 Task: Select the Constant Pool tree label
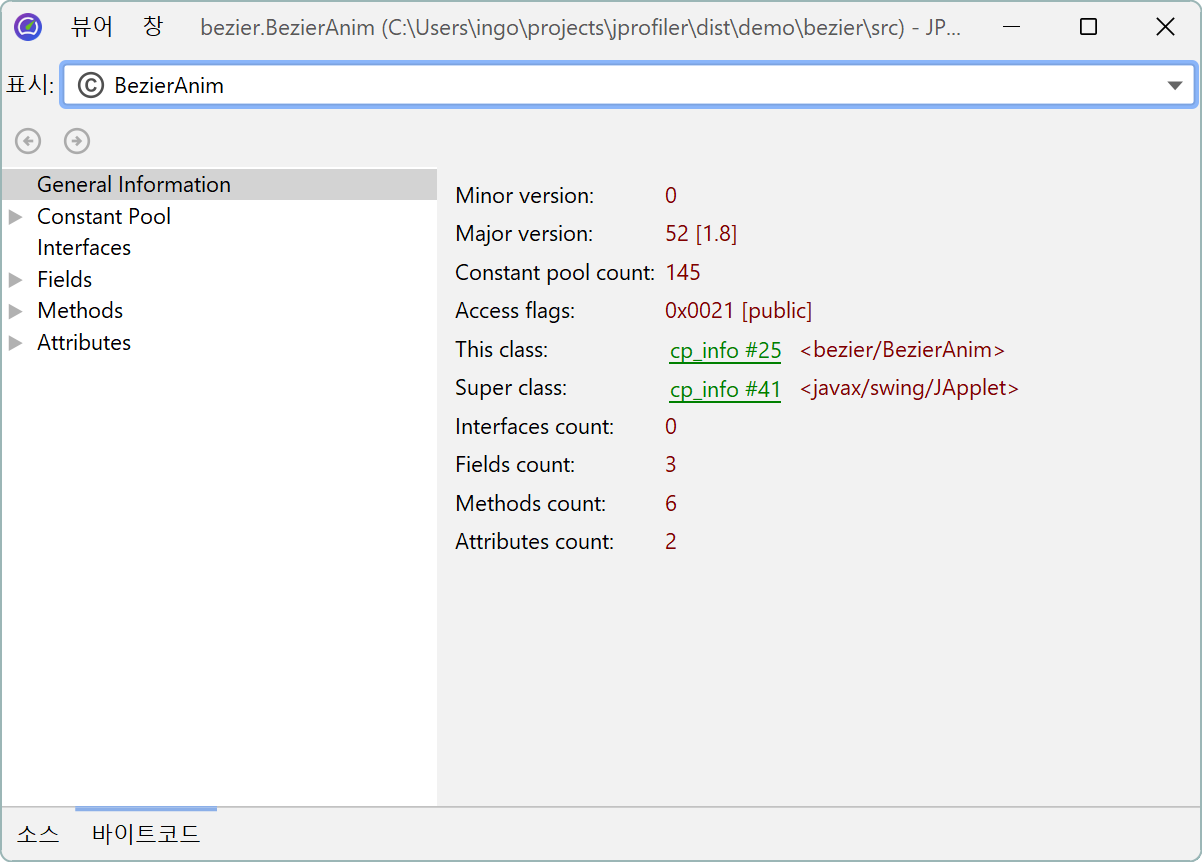[104, 217]
